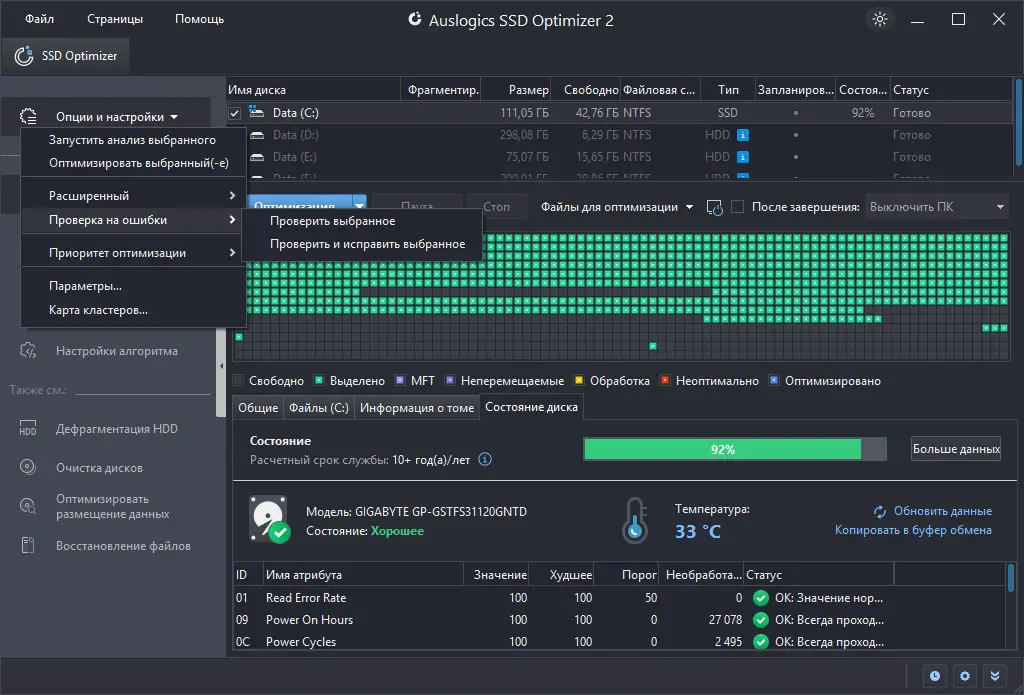
Task: Enable the 'После завершения' checkbox
Action: (737, 207)
